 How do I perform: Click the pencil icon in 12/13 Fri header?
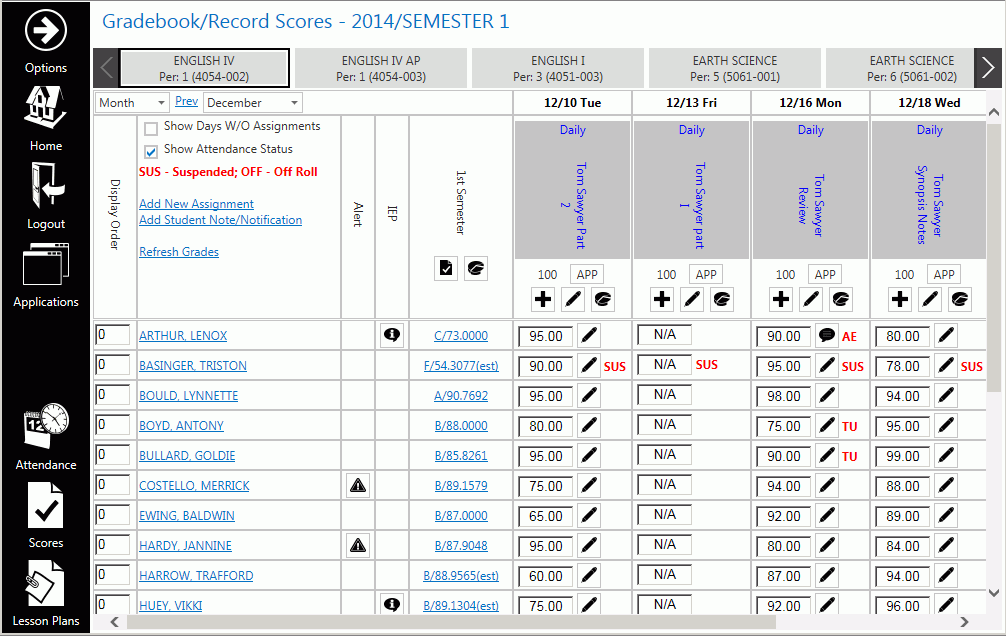(x=692, y=299)
